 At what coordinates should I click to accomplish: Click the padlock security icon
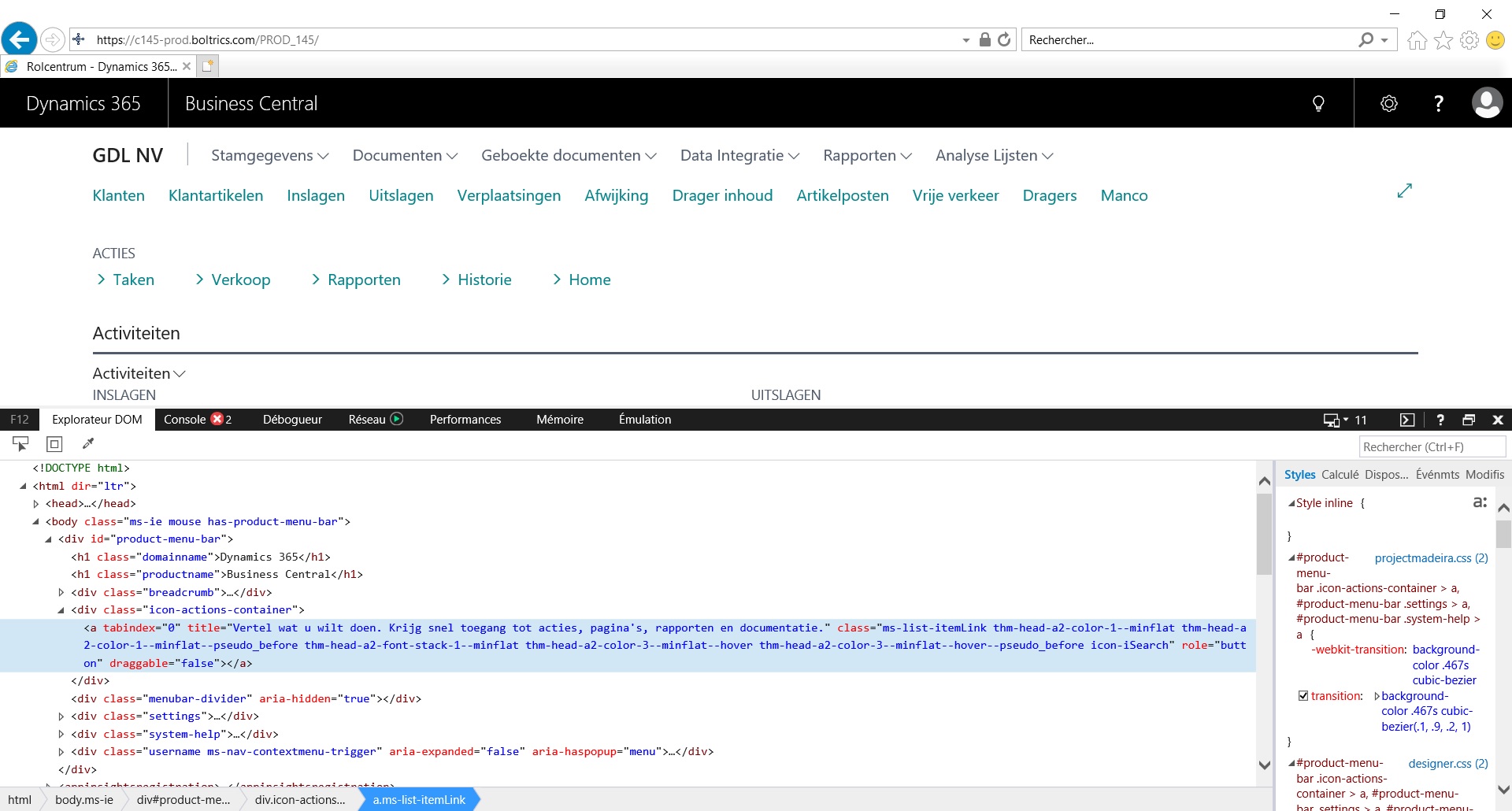pyautogui.click(x=984, y=39)
